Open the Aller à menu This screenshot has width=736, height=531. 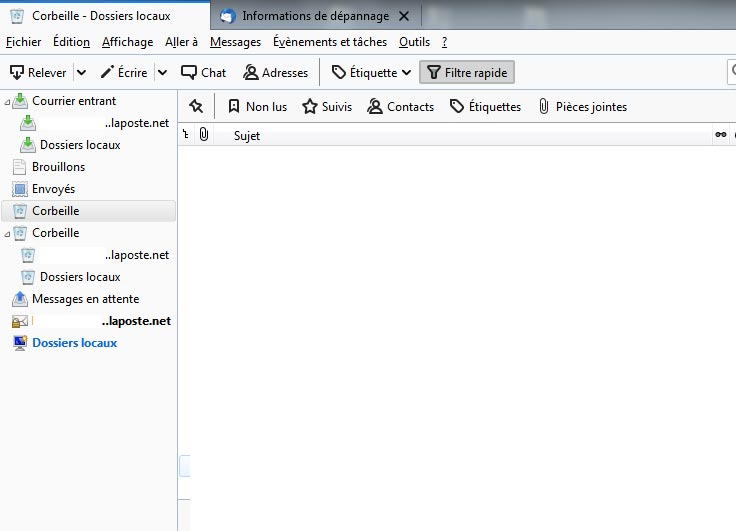click(181, 42)
